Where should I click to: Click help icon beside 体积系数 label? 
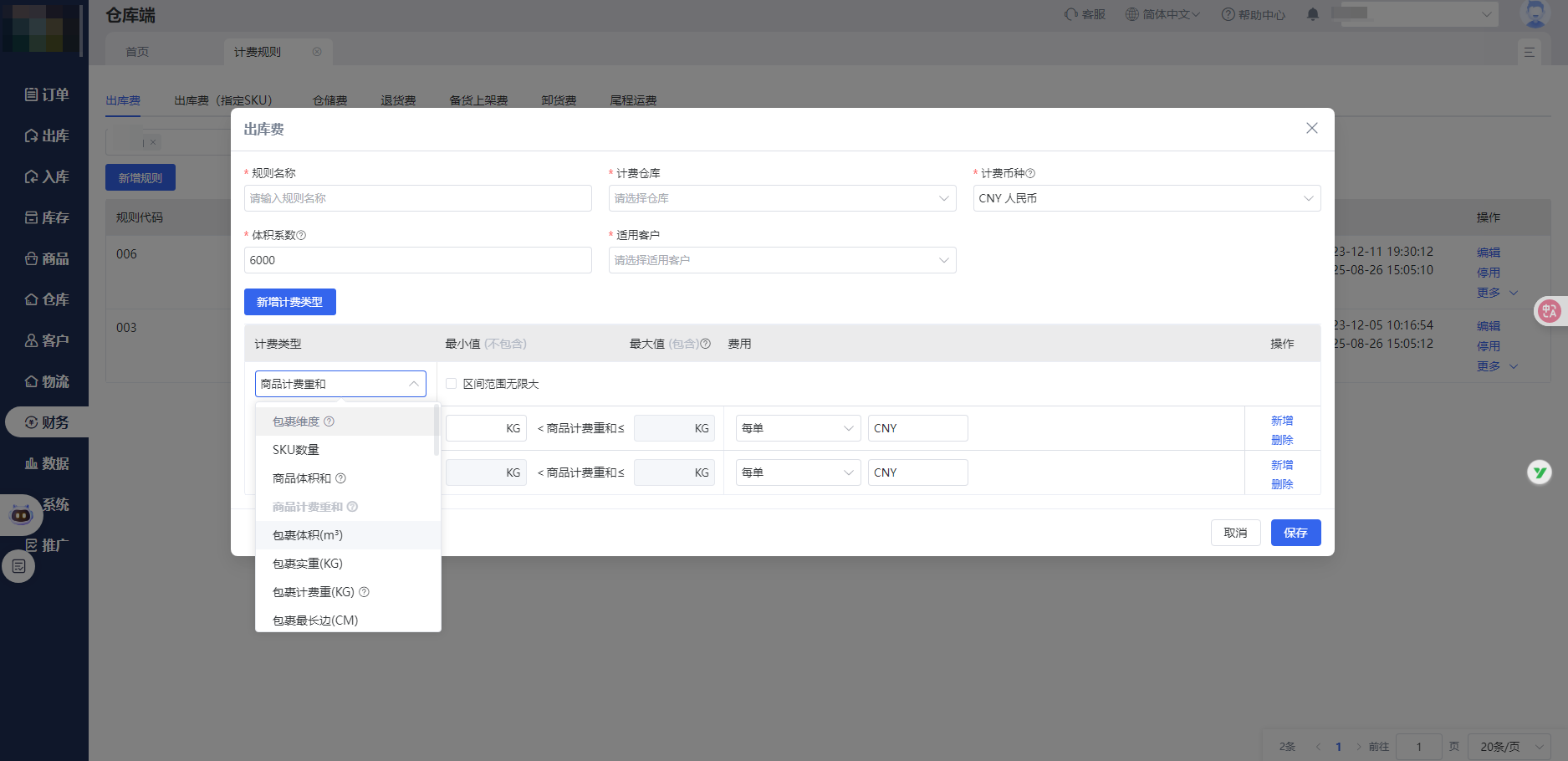302,236
